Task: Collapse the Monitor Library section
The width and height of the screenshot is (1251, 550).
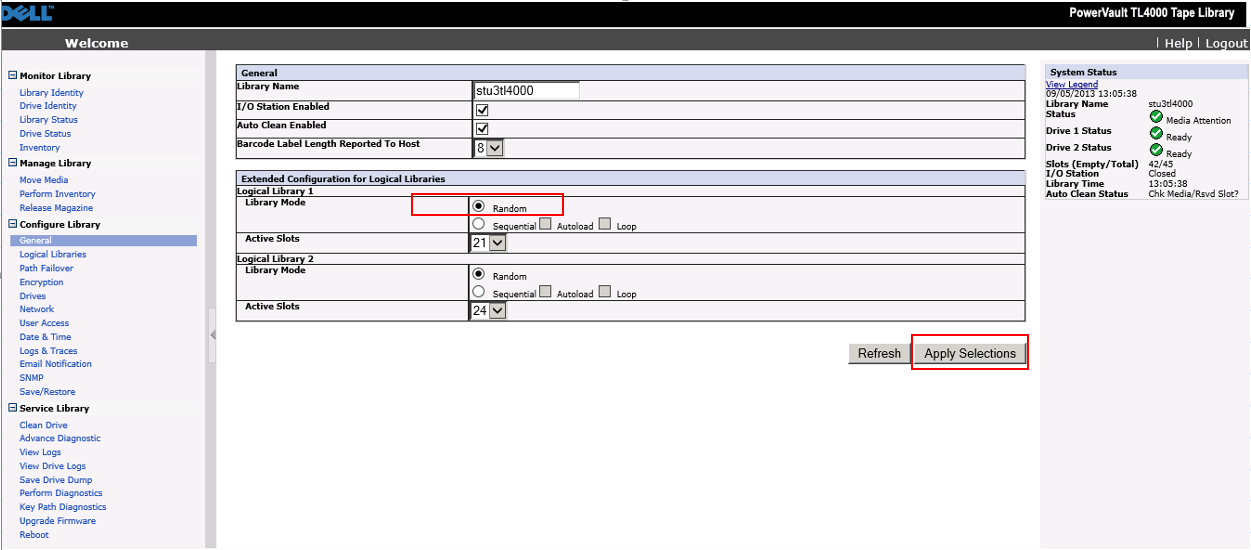Action: [x=13, y=75]
